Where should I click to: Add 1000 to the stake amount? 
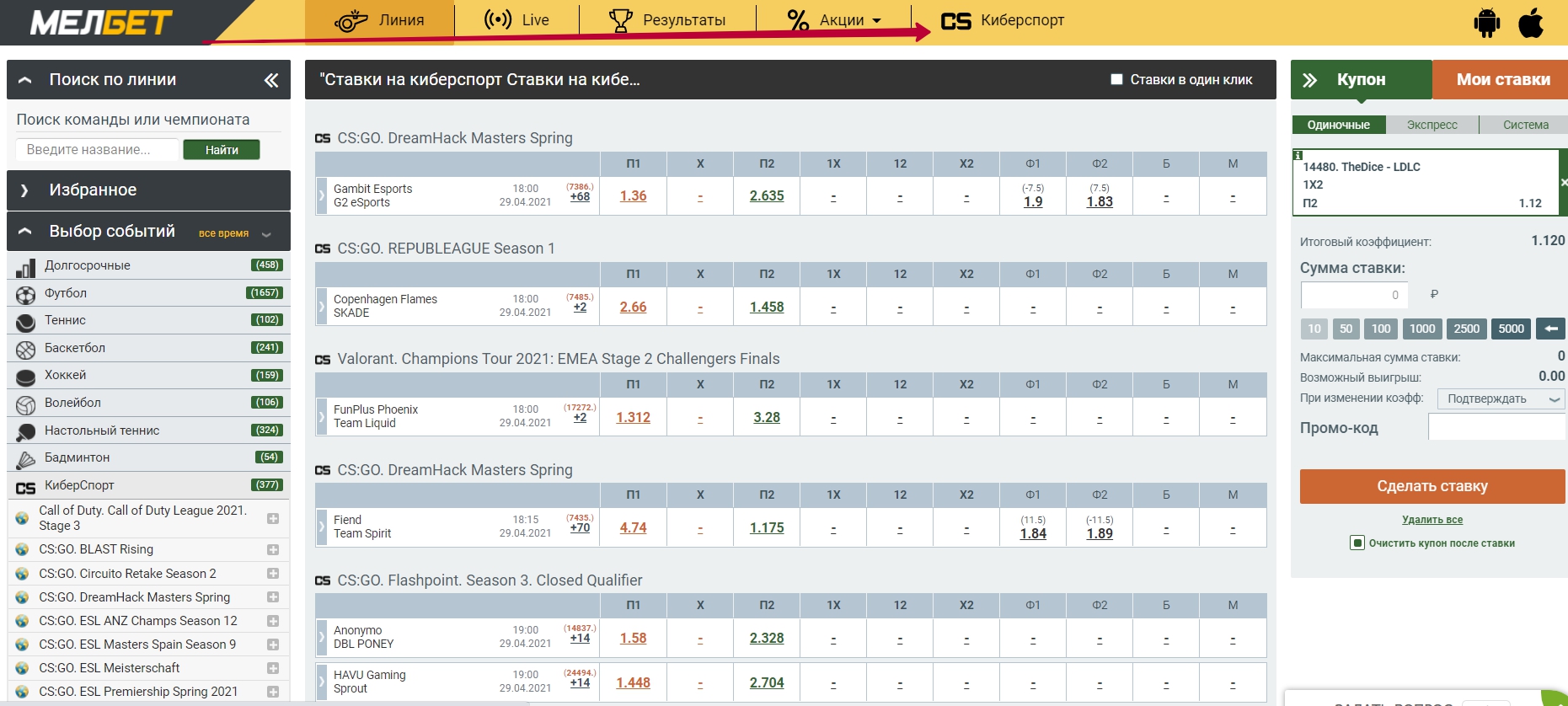[1422, 329]
